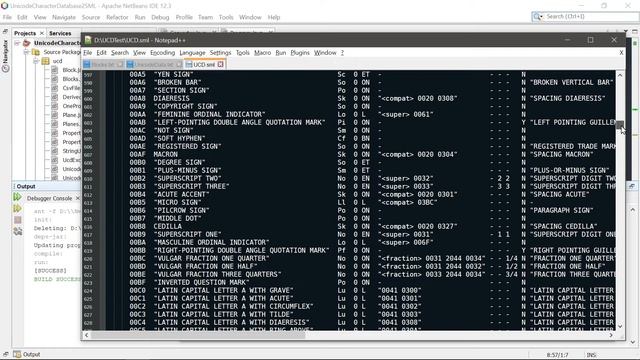
Task: Click the NetBeans Search (Ctrl+I) field
Action: [591, 16]
